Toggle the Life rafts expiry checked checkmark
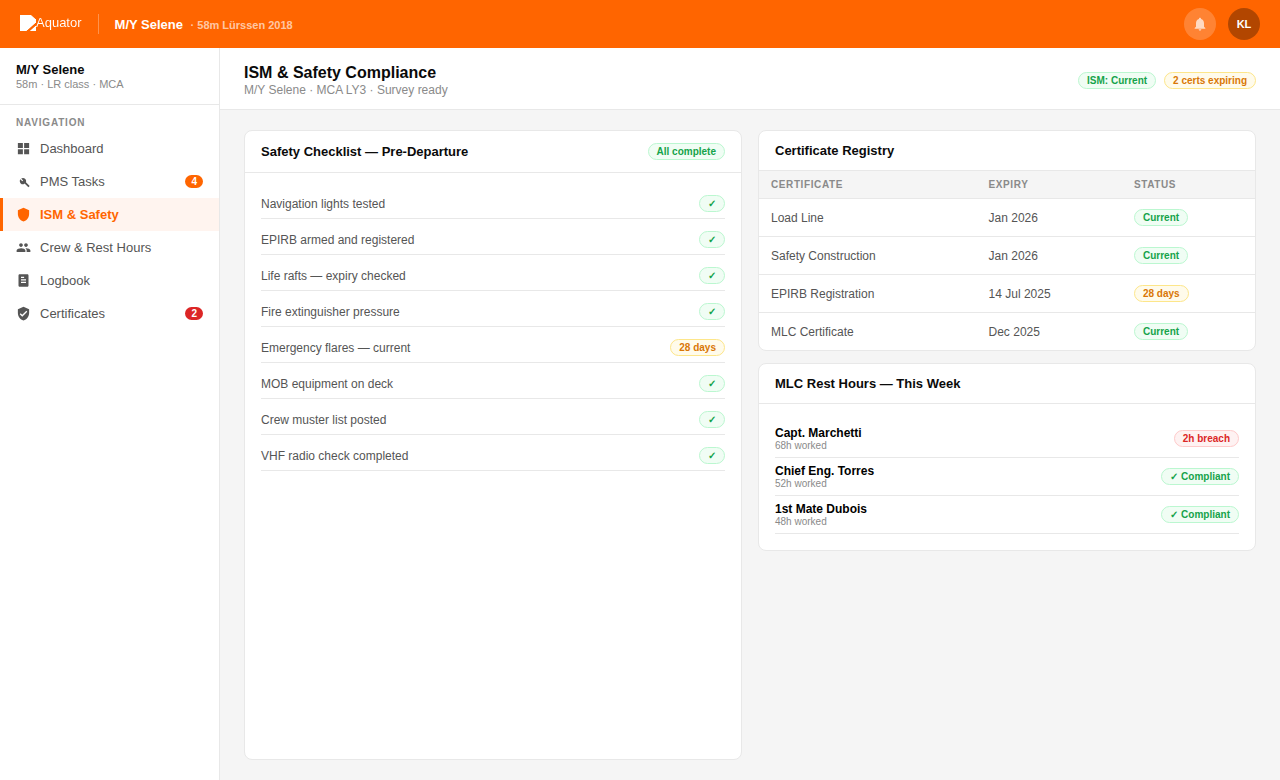1280x780 pixels. pyautogui.click(x=712, y=276)
